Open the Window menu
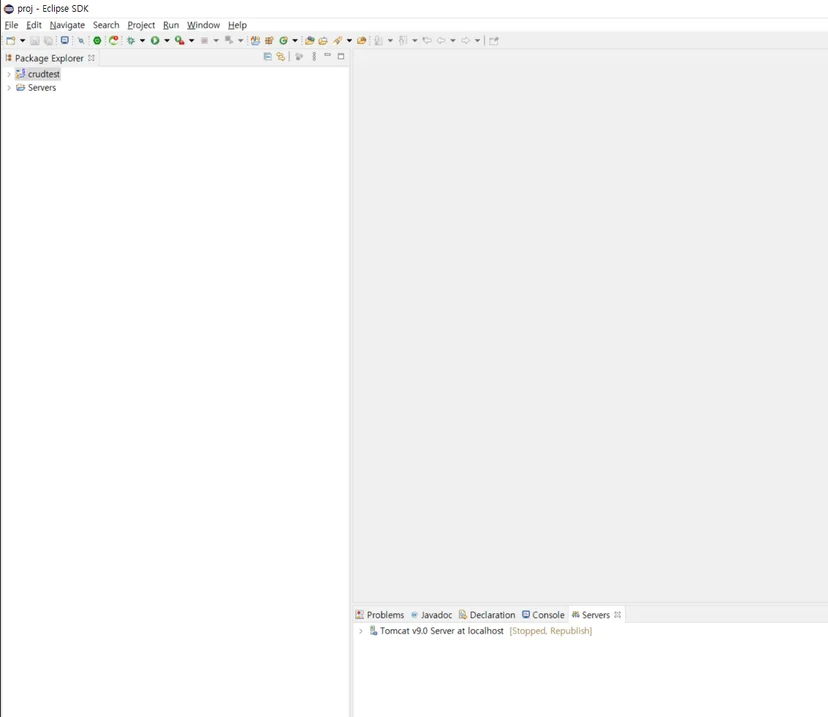 203,25
